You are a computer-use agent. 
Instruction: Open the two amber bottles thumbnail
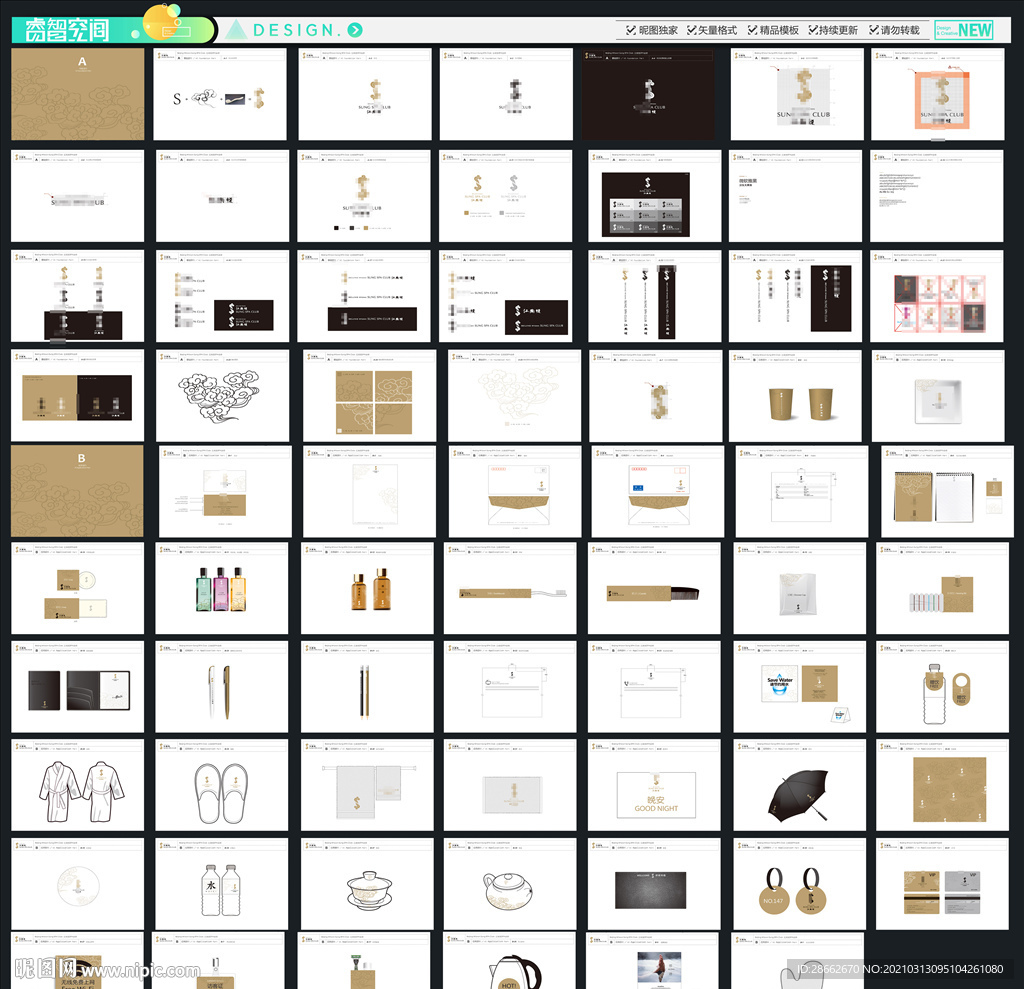367,588
